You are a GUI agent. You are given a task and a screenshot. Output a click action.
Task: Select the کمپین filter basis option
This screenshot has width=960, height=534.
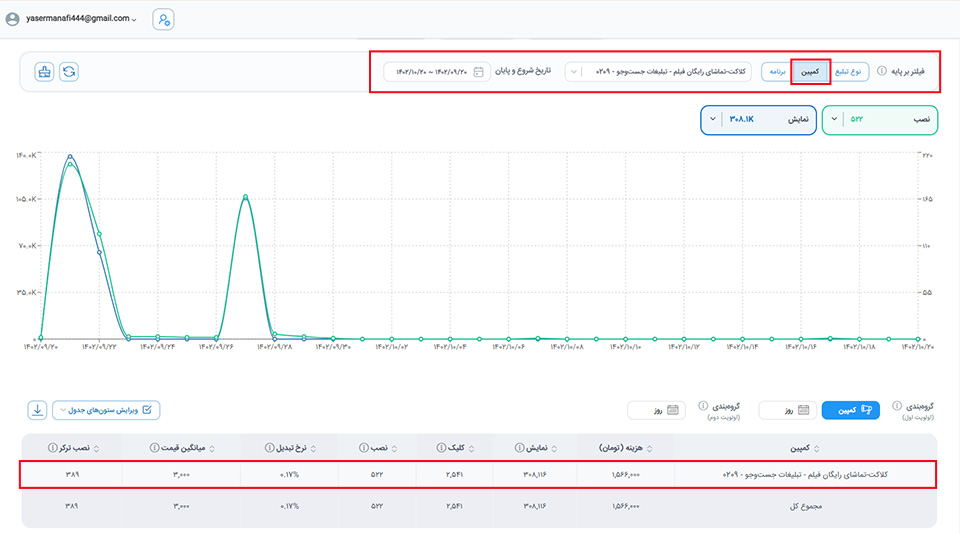pos(811,72)
